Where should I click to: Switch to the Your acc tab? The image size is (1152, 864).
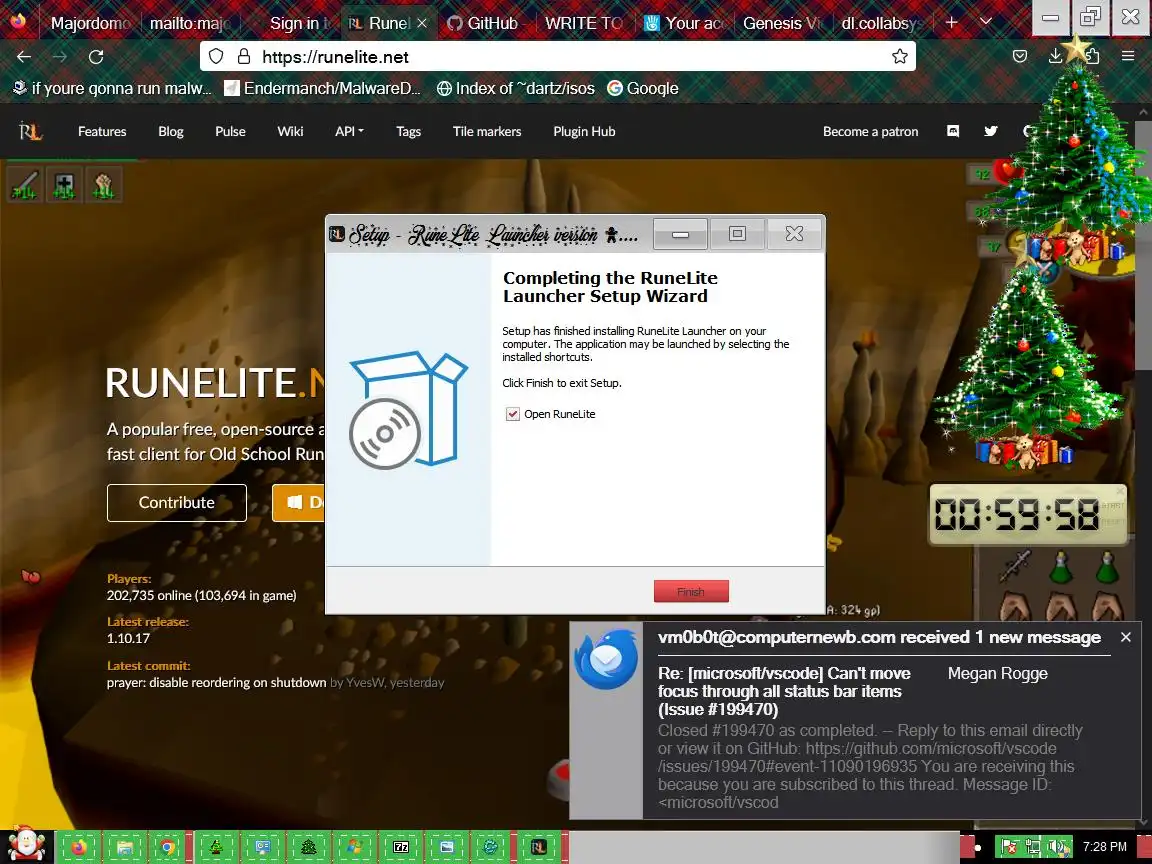tap(685, 23)
